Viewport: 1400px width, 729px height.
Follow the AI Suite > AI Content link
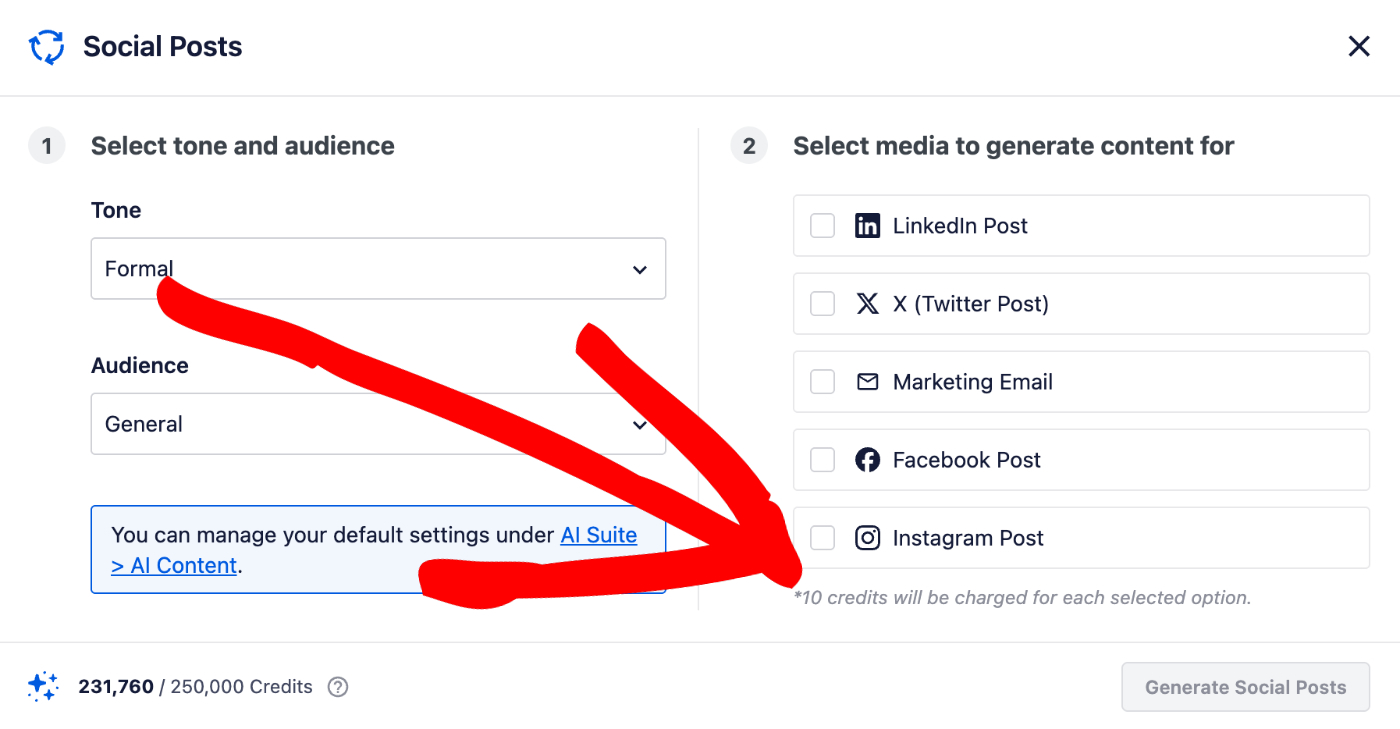pyautogui.click(x=374, y=550)
